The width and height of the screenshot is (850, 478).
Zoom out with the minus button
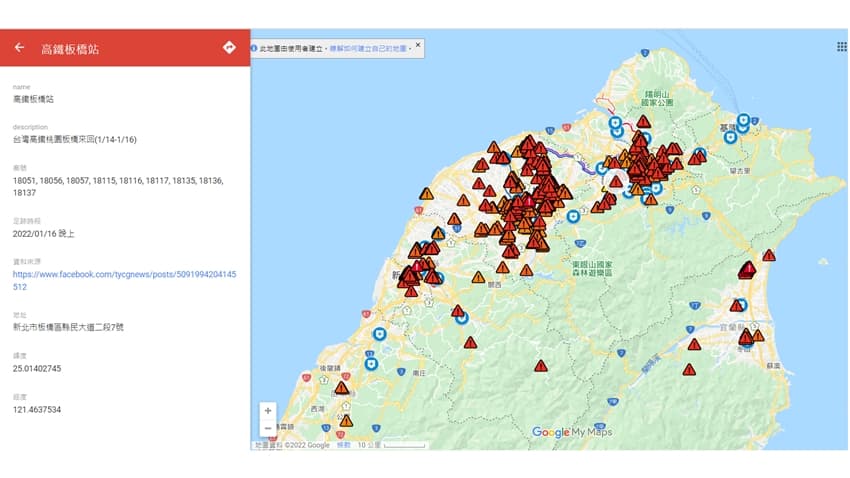268,428
